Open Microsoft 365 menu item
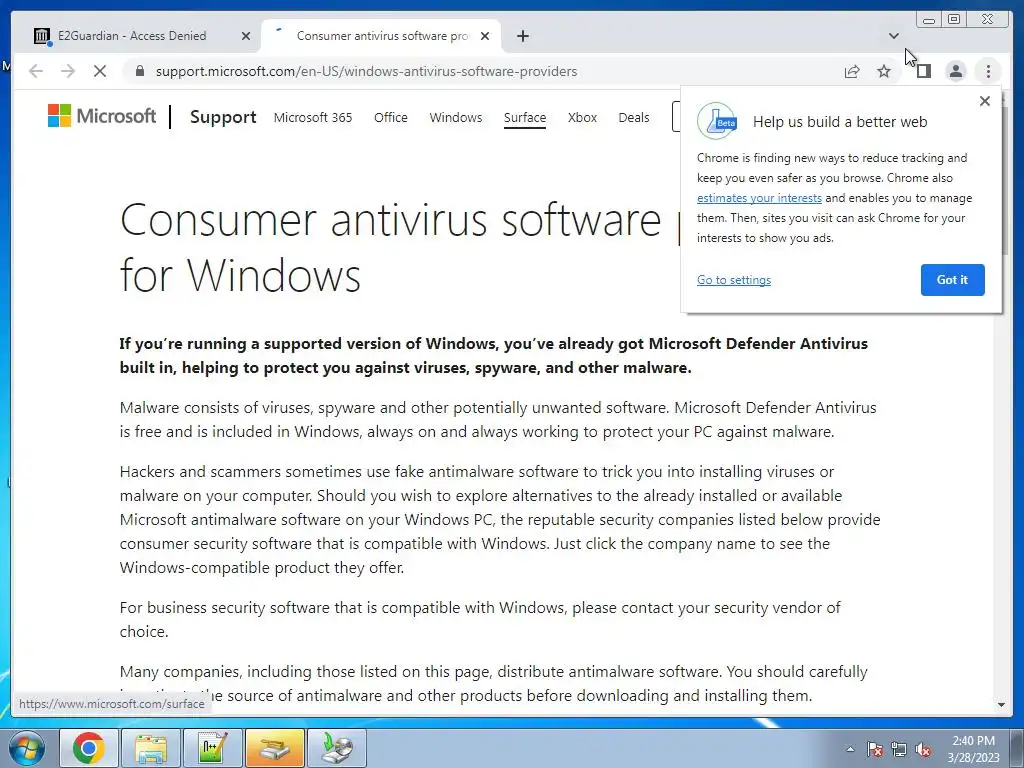1024x768 pixels. click(x=313, y=118)
